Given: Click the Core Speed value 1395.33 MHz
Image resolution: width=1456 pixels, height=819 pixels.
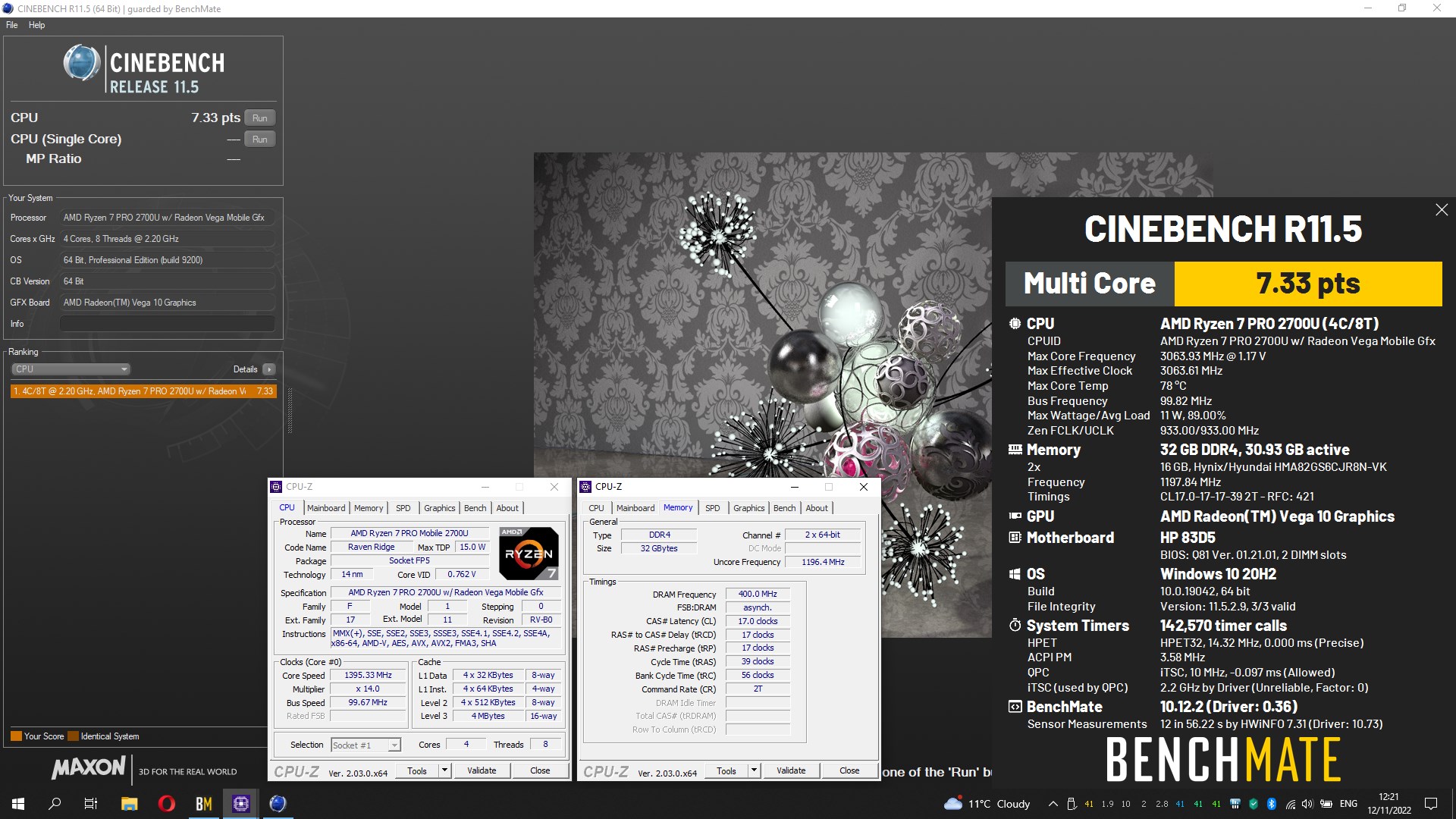Looking at the screenshot, I should [368, 675].
